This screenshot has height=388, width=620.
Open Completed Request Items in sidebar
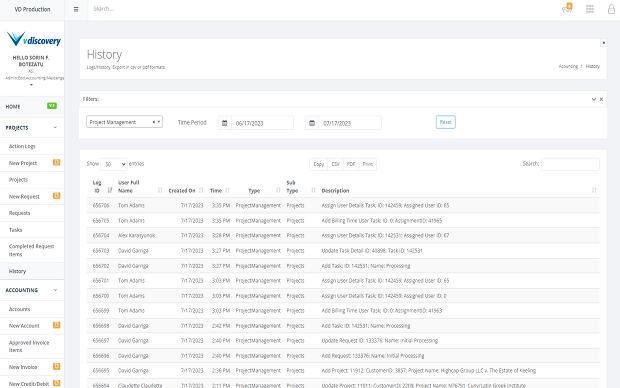pyautogui.click(x=31, y=250)
